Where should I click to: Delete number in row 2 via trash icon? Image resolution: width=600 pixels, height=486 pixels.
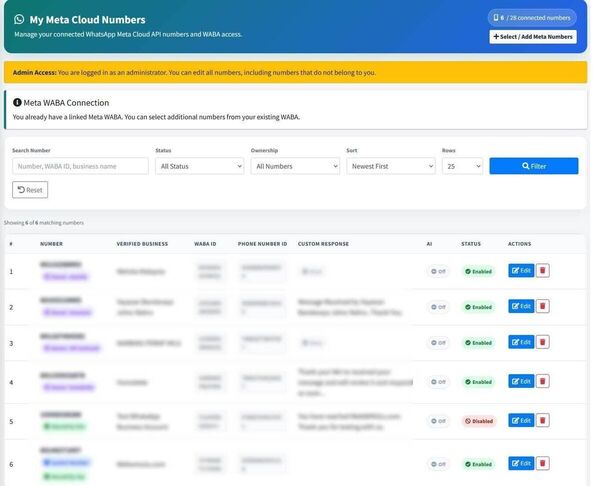pos(543,306)
